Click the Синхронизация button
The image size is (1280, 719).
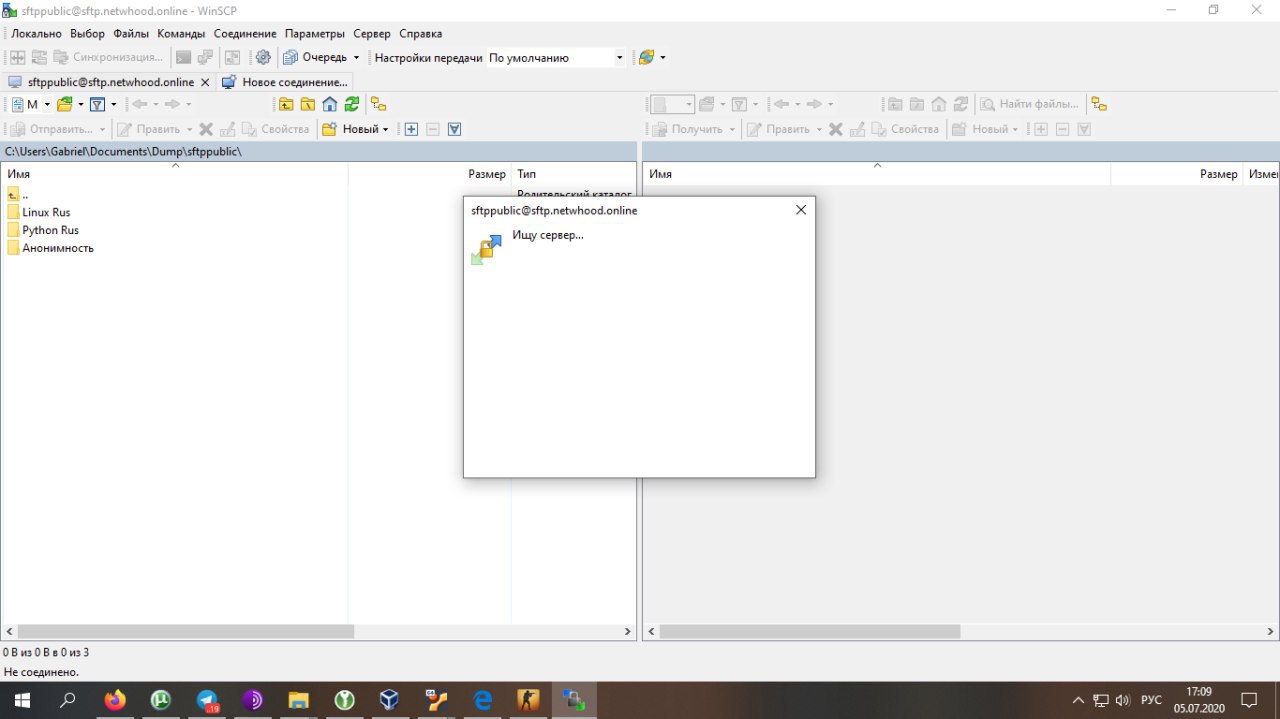108,58
